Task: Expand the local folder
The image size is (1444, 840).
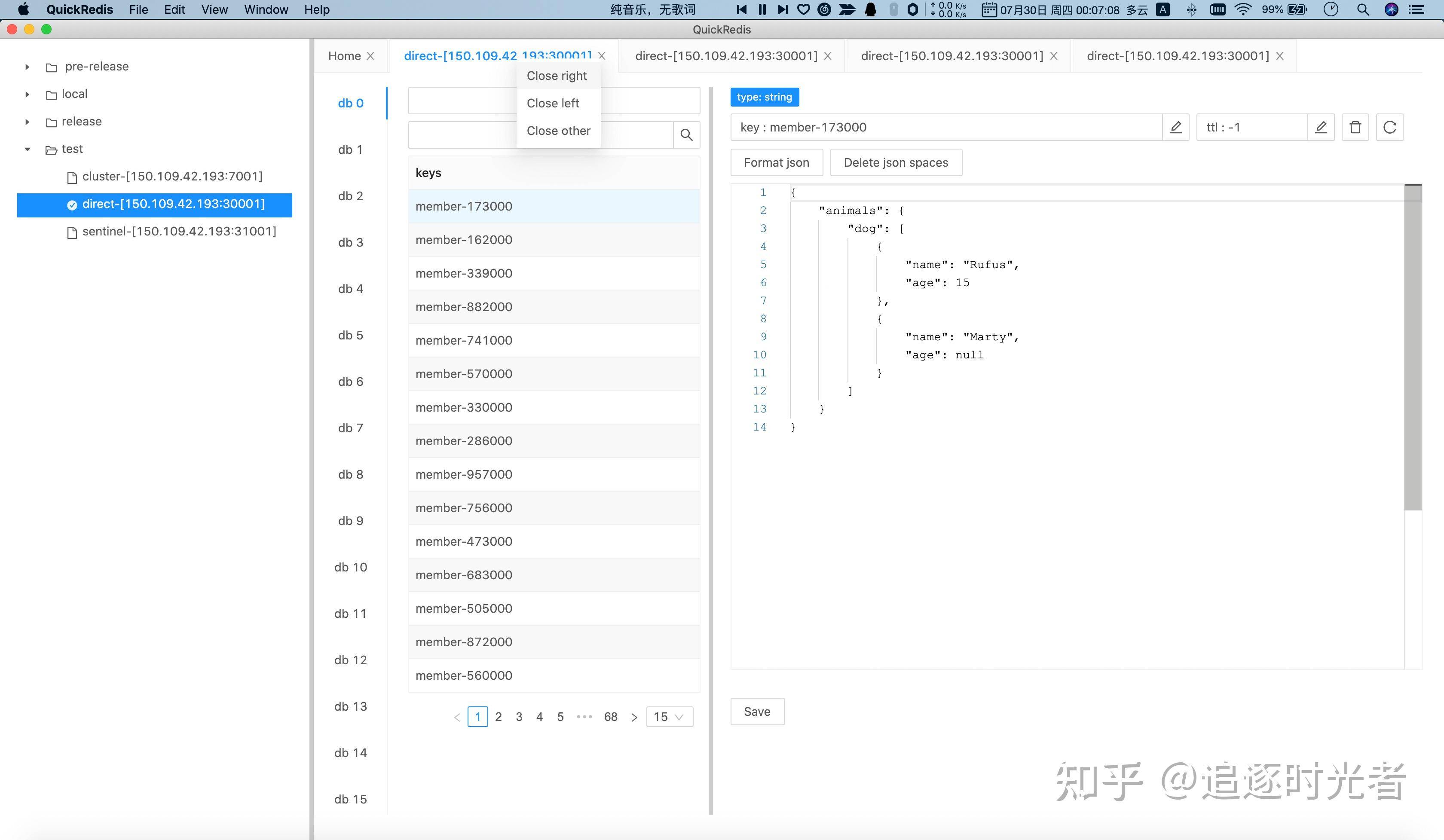Action: point(27,95)
